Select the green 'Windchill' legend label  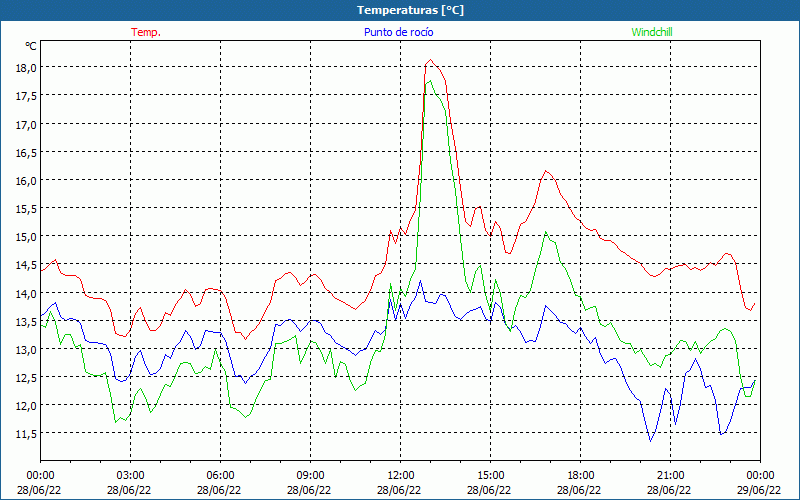click(x=652, y=32)
